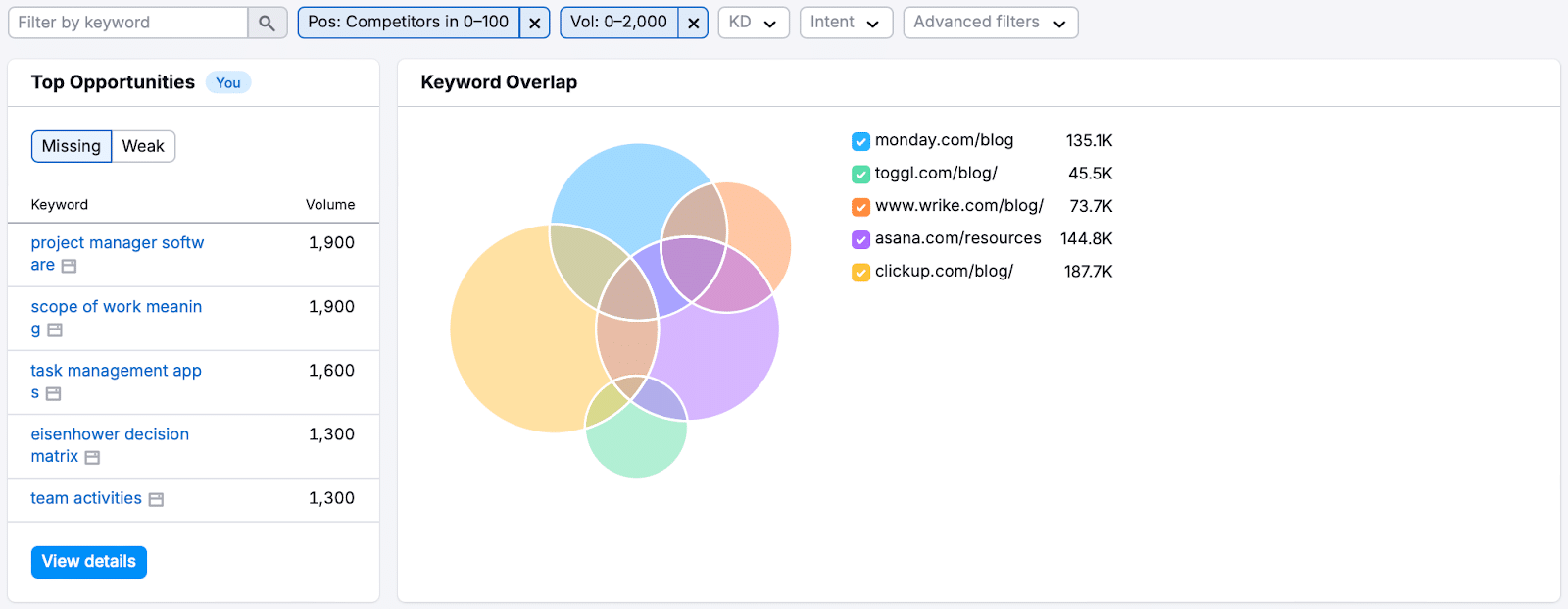Click the 45.5K count for toggl.com/blog/
The width and height of the screenshot is (1568, 609).
[1091, 174]
